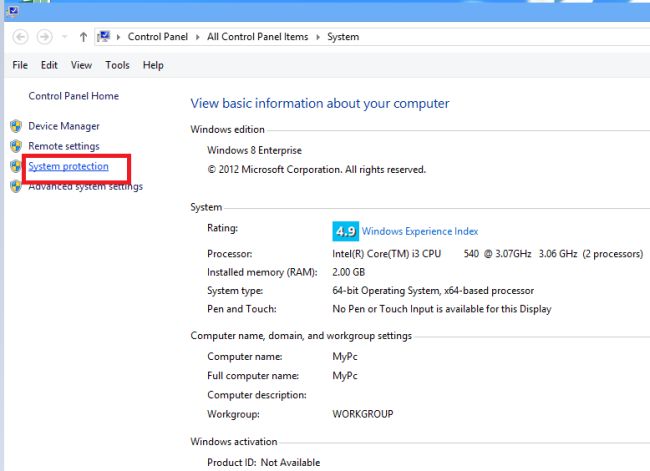Go to Control Panel Home
650x471 pixels.
pyautogui.click(x=73, y=96)
